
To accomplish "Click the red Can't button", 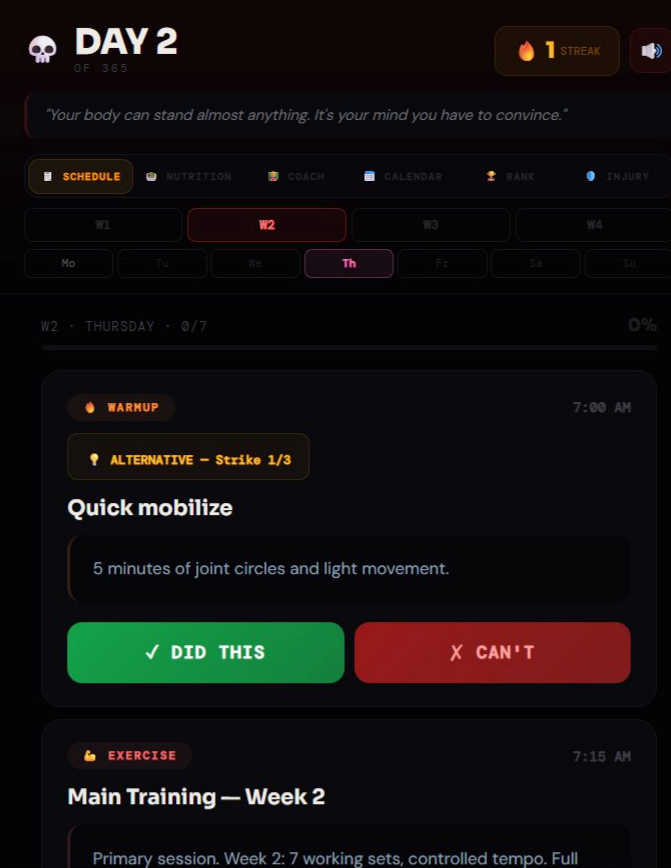I will pos(492,653).
